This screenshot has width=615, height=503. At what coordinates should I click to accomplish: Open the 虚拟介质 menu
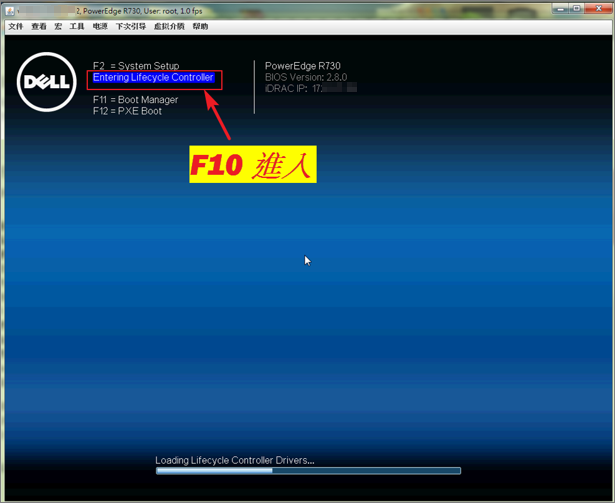pyautogui.click(x=169, y=26)
